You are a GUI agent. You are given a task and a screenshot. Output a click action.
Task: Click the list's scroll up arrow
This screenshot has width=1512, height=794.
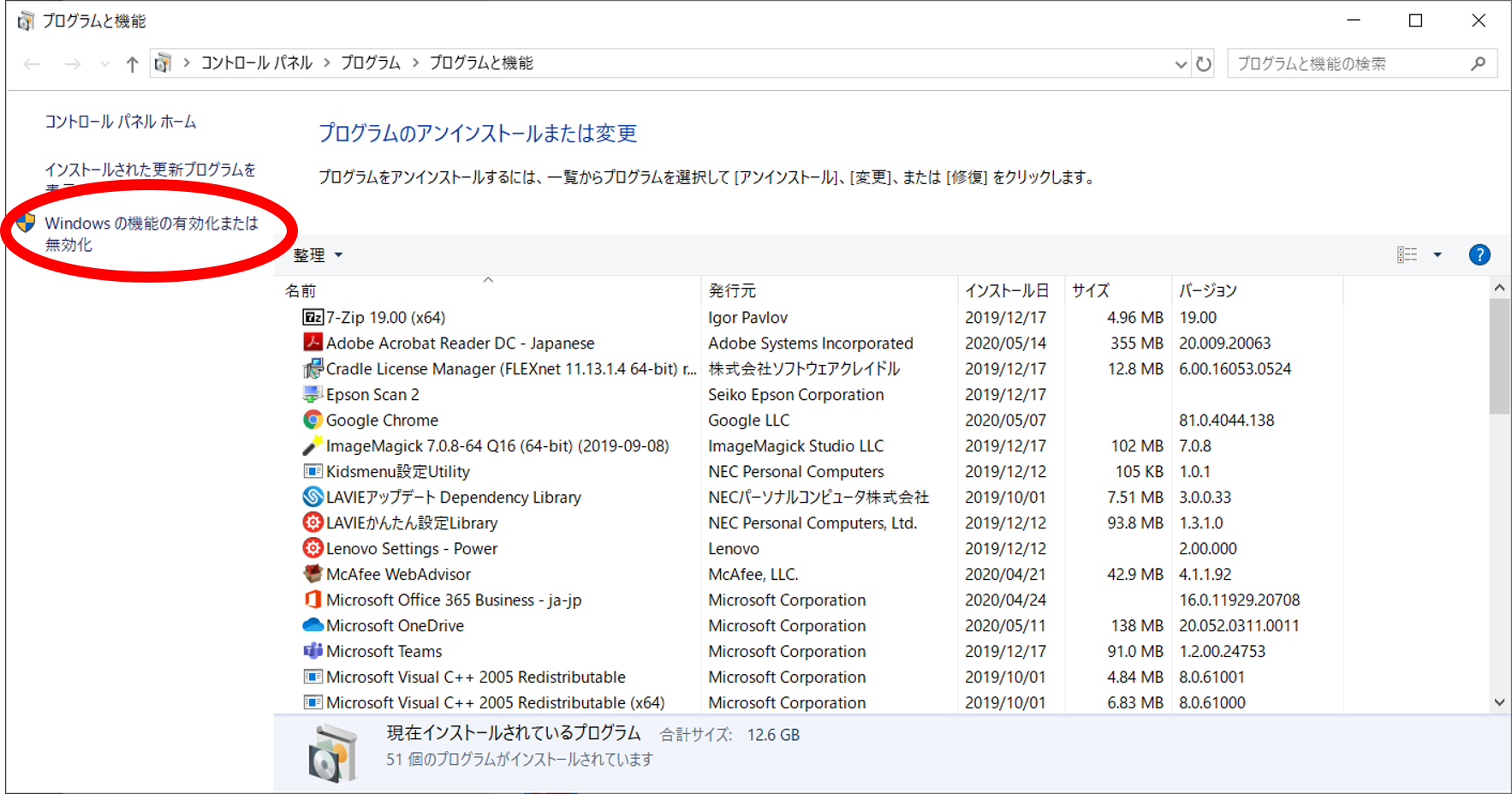(x=1499, y=288)
